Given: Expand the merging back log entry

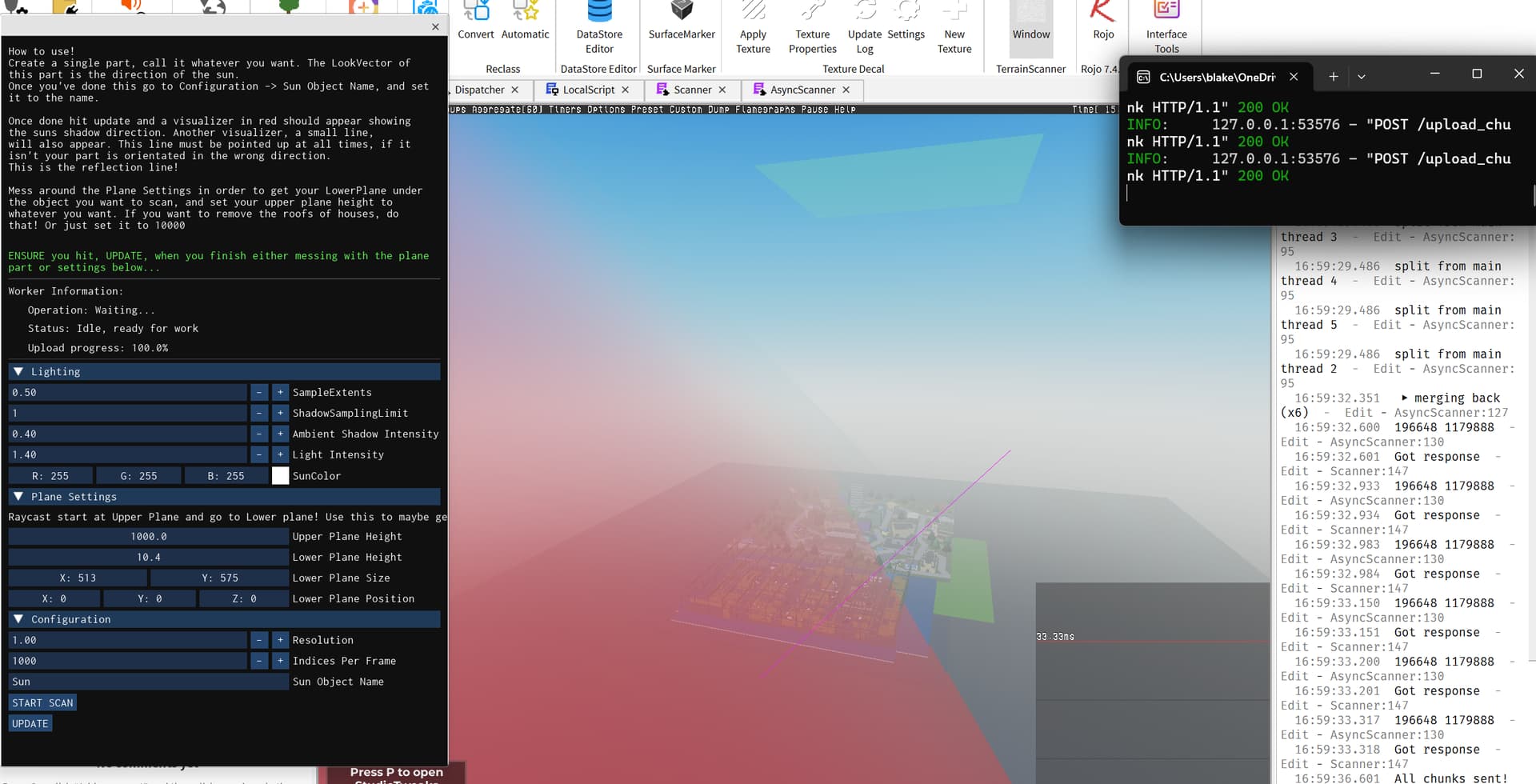Looking at the screenshot, I should 1404,398.
